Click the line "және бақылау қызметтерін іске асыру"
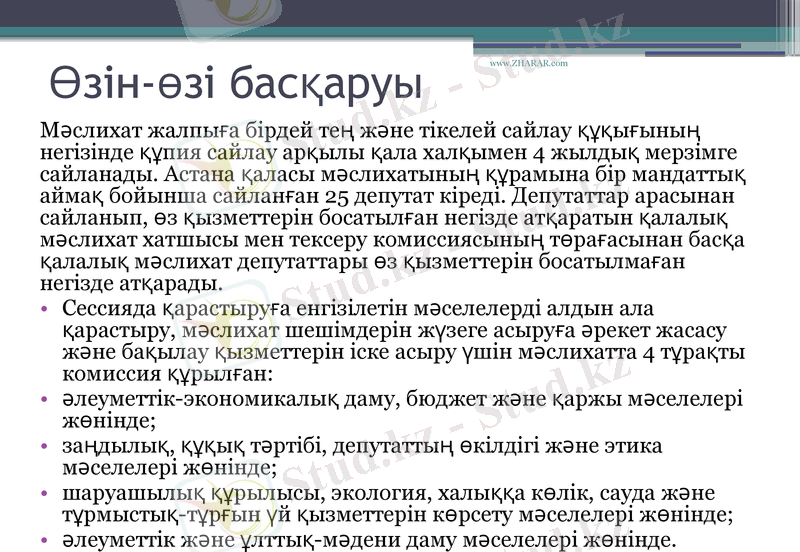The width and height of the screenshot is (800, 552). point(404,353)
